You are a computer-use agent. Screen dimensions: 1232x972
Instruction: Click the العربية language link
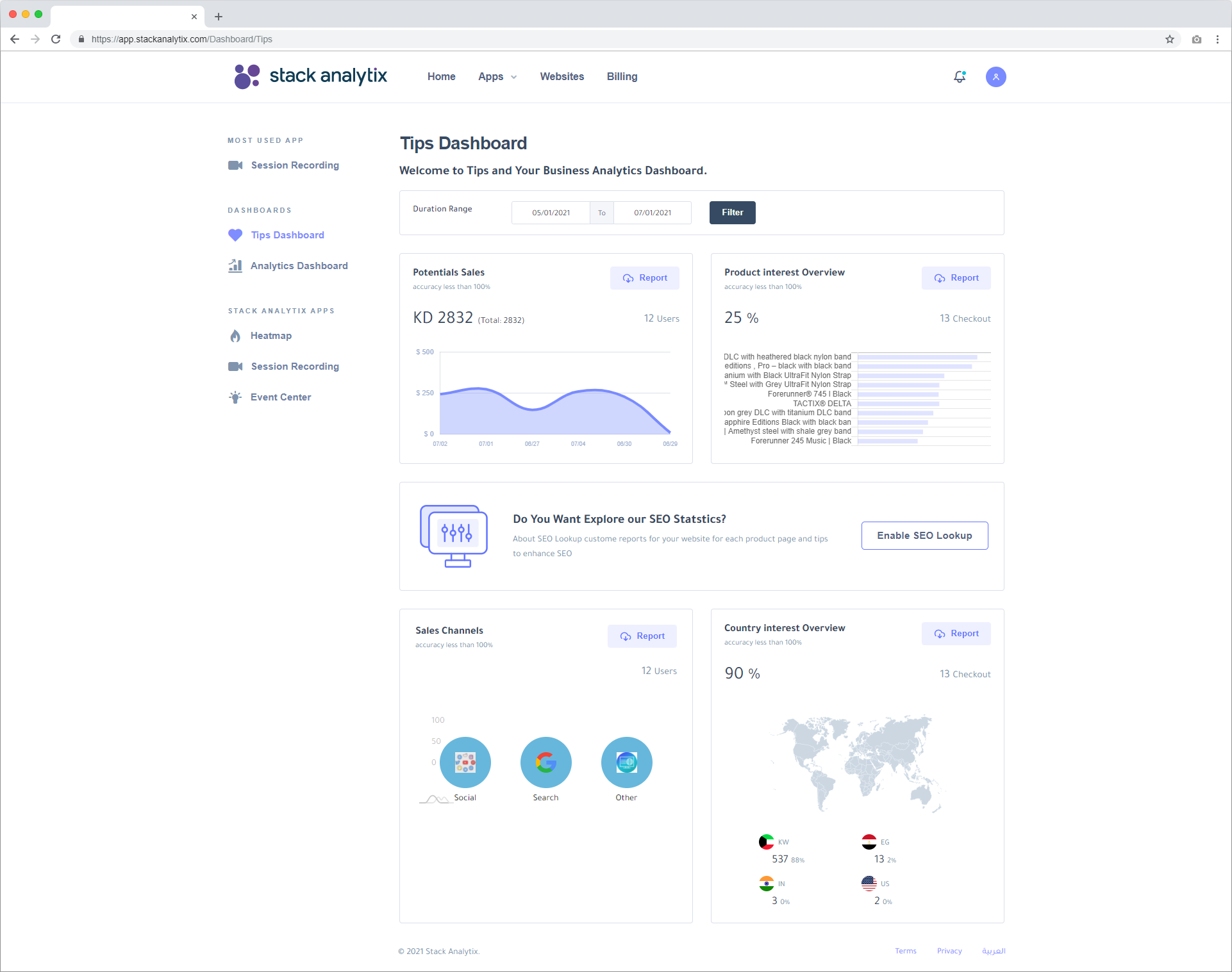(993, 951)
